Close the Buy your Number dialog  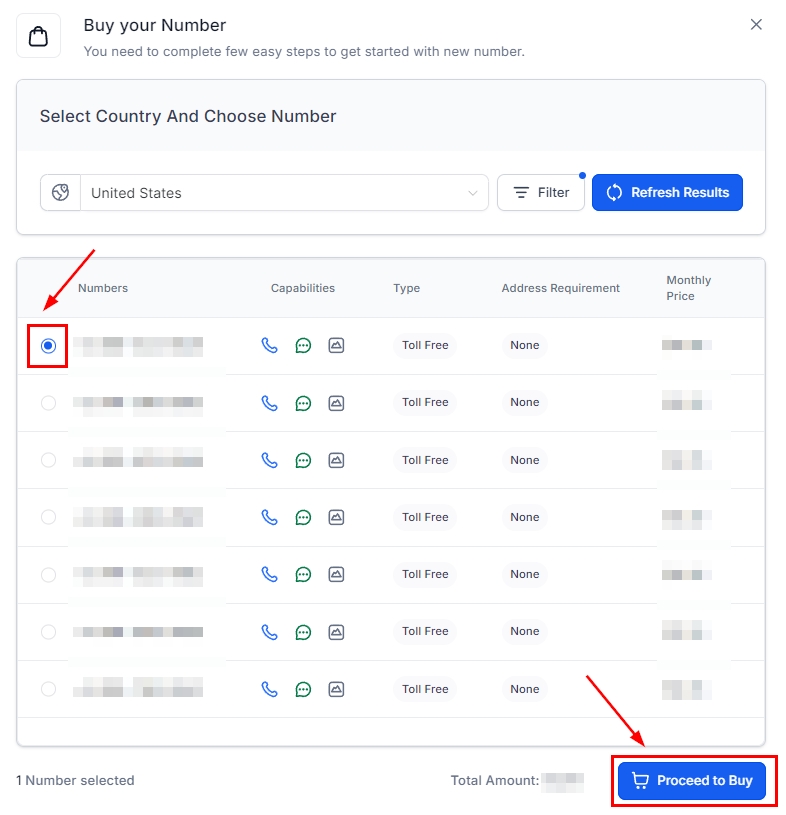point(756,24)
